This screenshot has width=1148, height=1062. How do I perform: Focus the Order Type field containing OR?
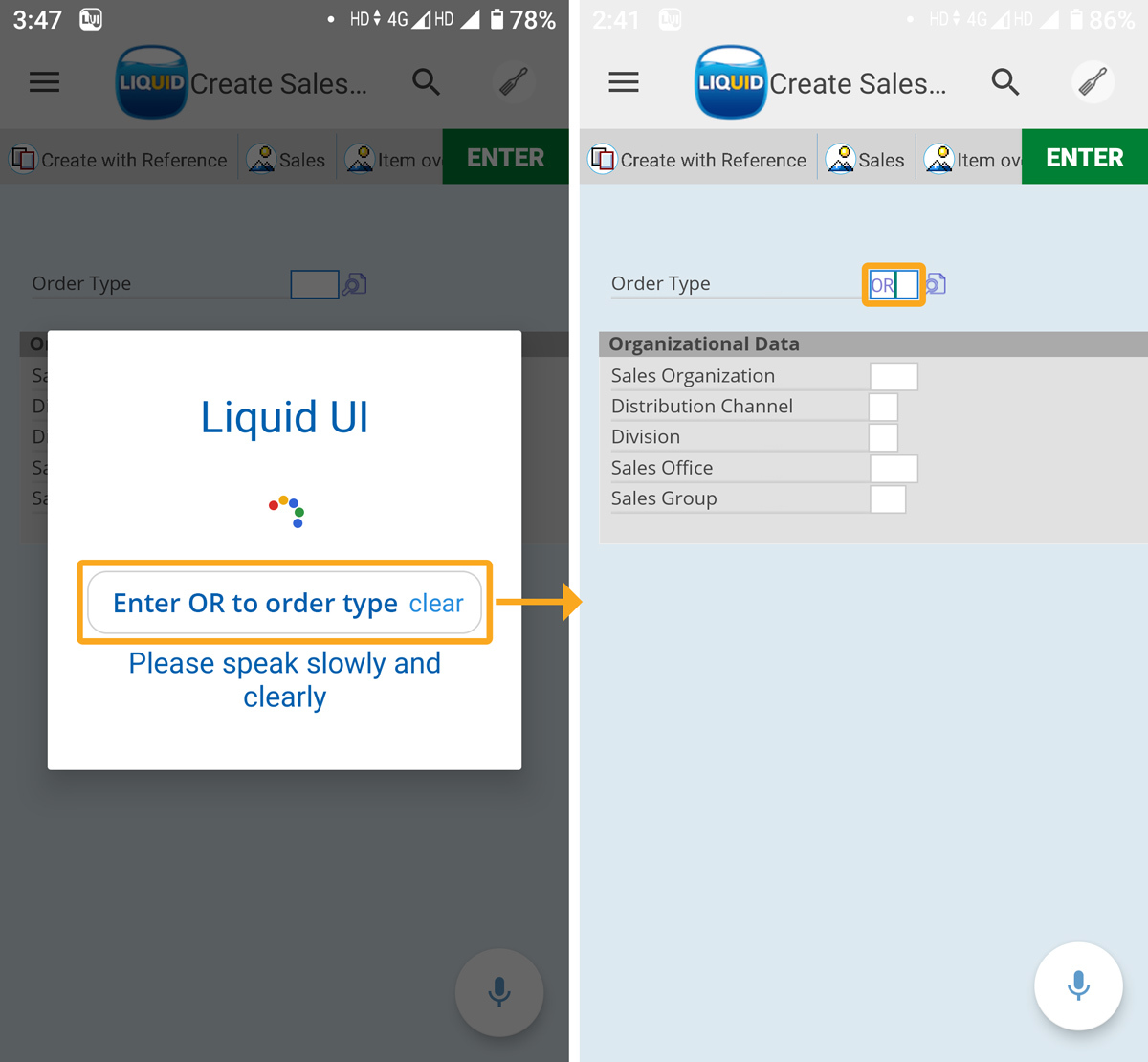[x=894, y=285]
